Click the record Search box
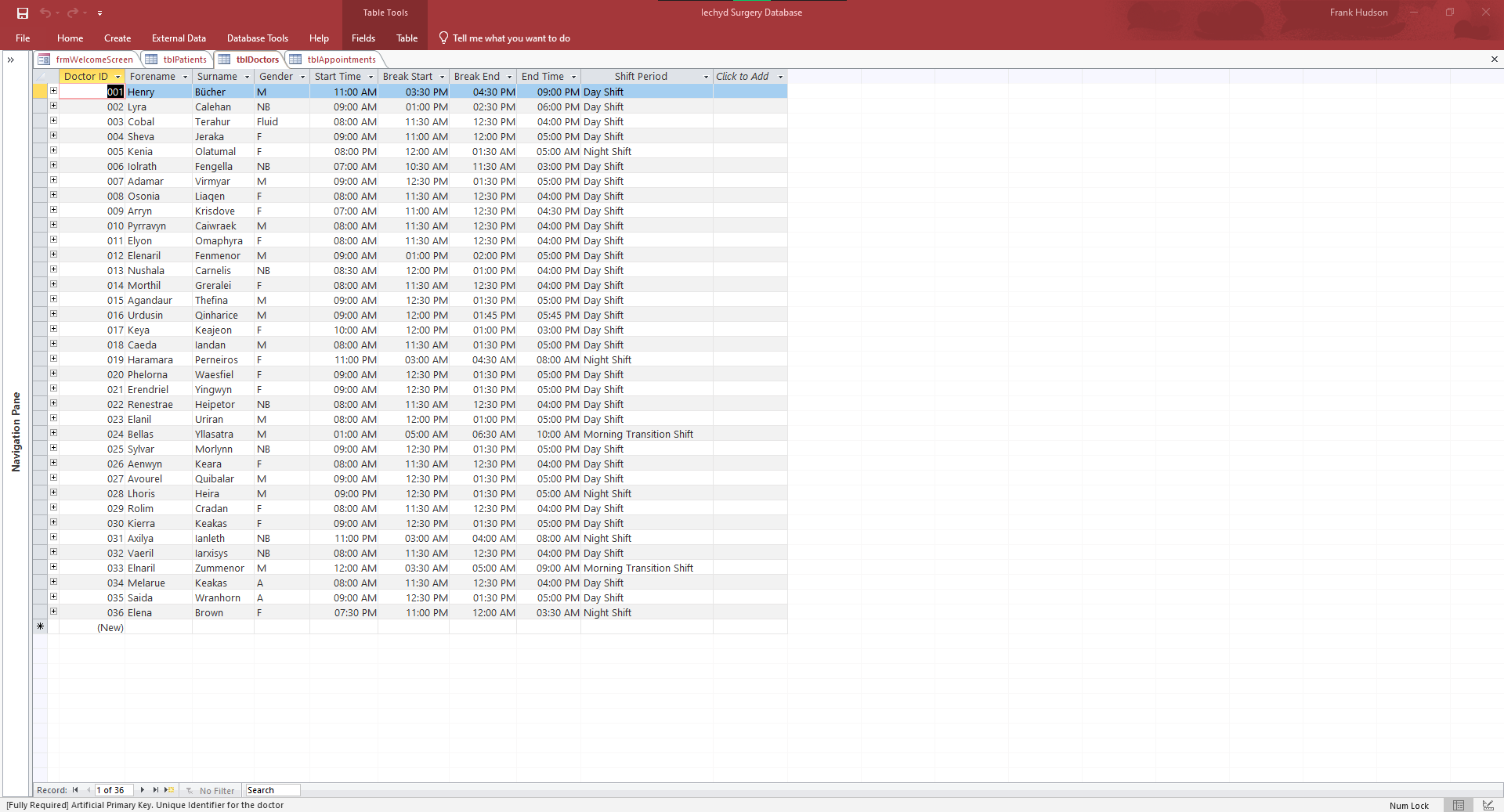 pos(272,790)
